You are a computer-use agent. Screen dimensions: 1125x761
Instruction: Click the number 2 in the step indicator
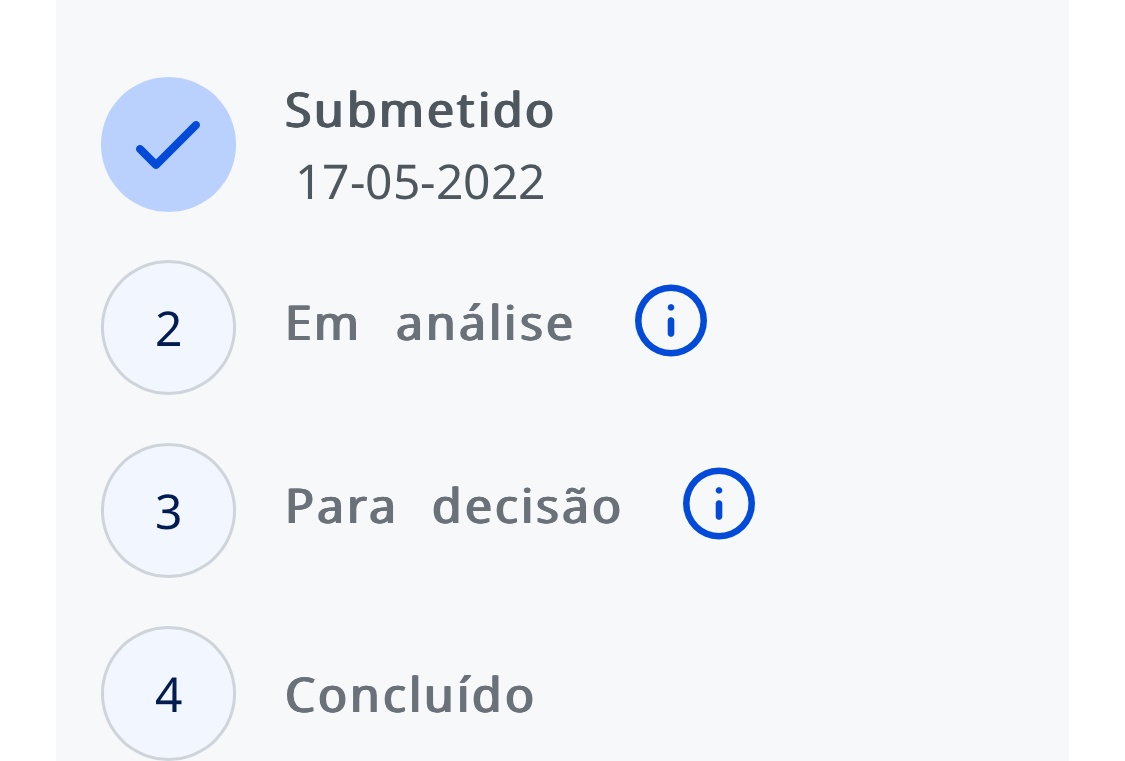point(168,329)
